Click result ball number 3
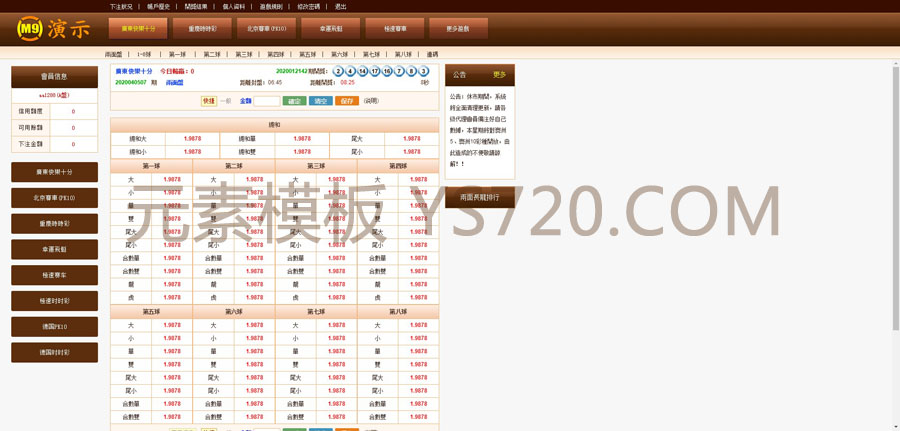Image resolution: width=900 pixels, height=431 pixels. (424, 71)
